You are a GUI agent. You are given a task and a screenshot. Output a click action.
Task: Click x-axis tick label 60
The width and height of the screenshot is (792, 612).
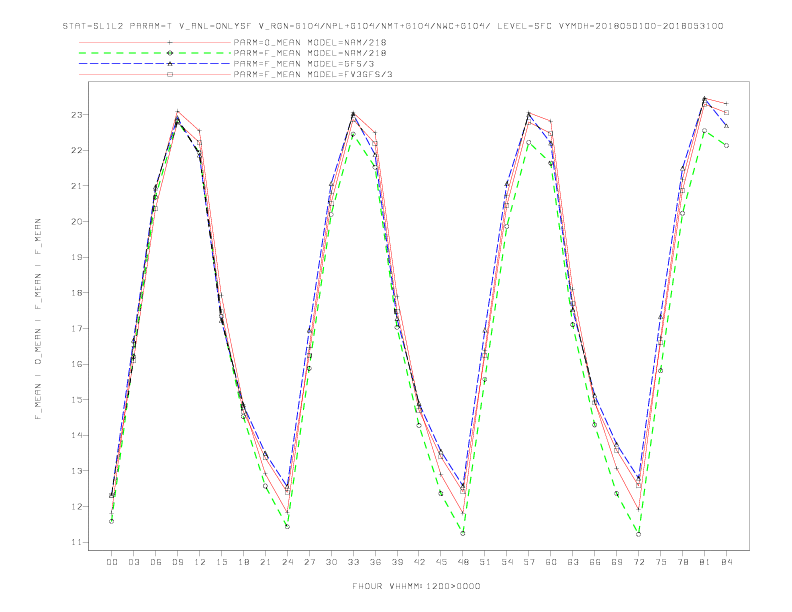(x=551, y=562)
